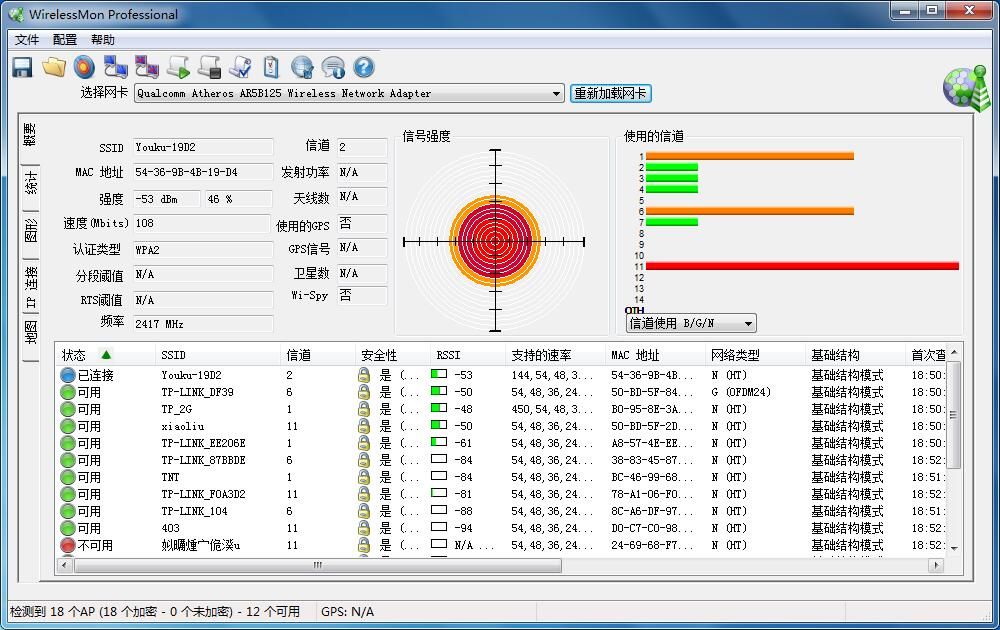Open the 文件 menu
Viewport: 1000px width, 630px height.
tap(27, 40)
